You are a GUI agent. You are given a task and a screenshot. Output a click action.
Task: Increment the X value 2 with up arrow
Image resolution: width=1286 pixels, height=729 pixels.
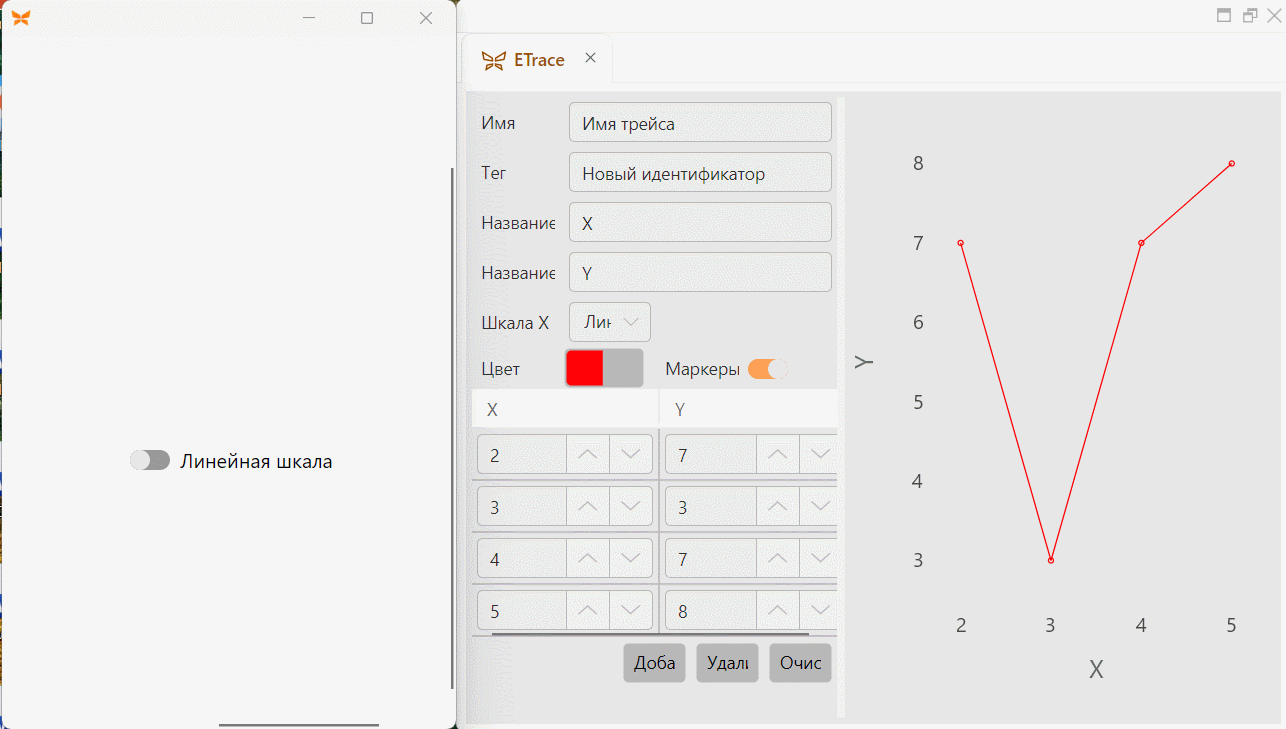point(588,454)
